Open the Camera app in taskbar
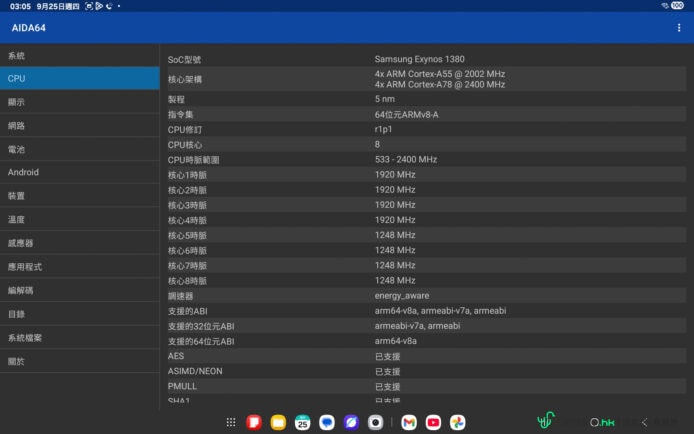The width and height of the screenshot is (694, 434). 375,423
